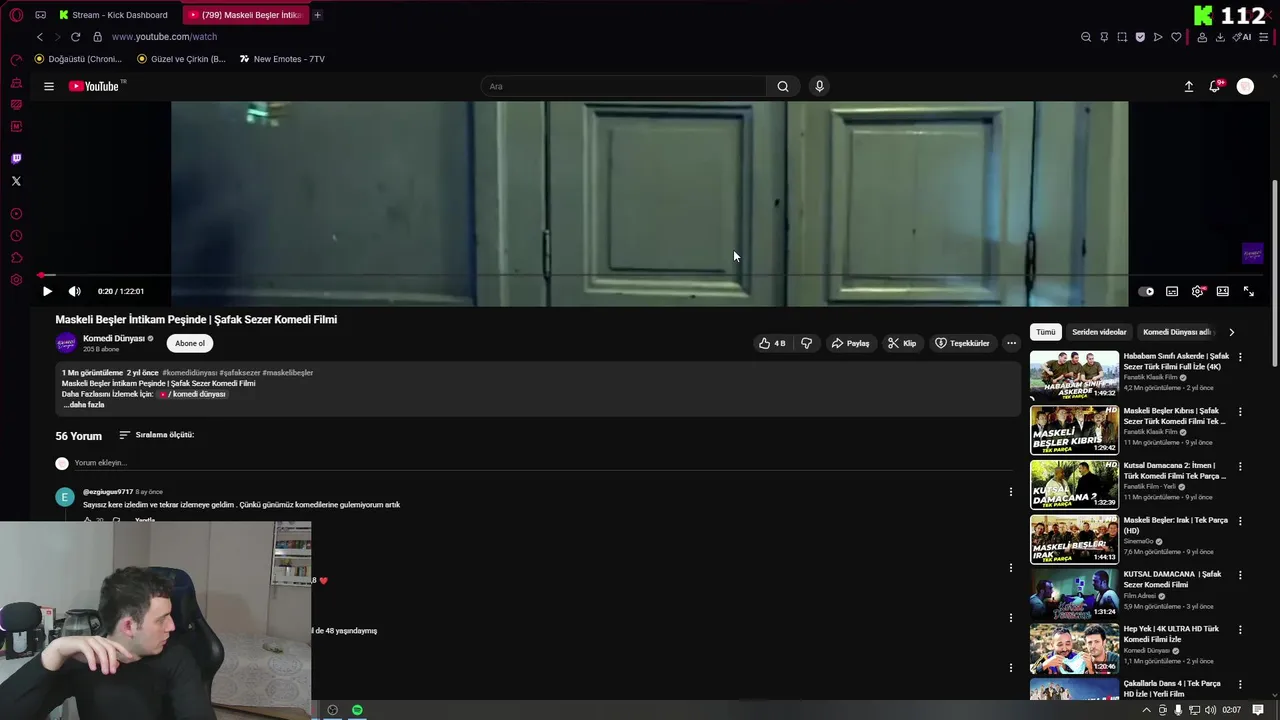
Task: Open the YouTube hamburger guide menu
Action: [x=48, y=86]
